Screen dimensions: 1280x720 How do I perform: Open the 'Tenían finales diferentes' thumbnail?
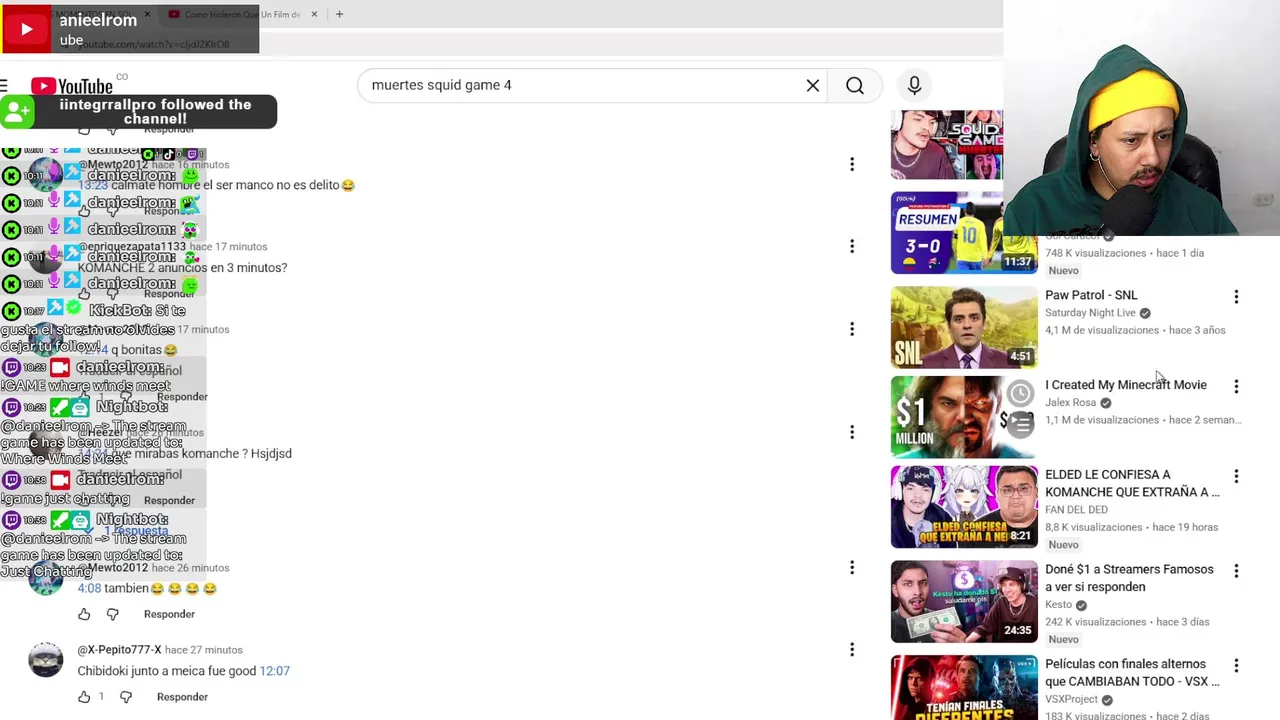[x=964, y=687]
